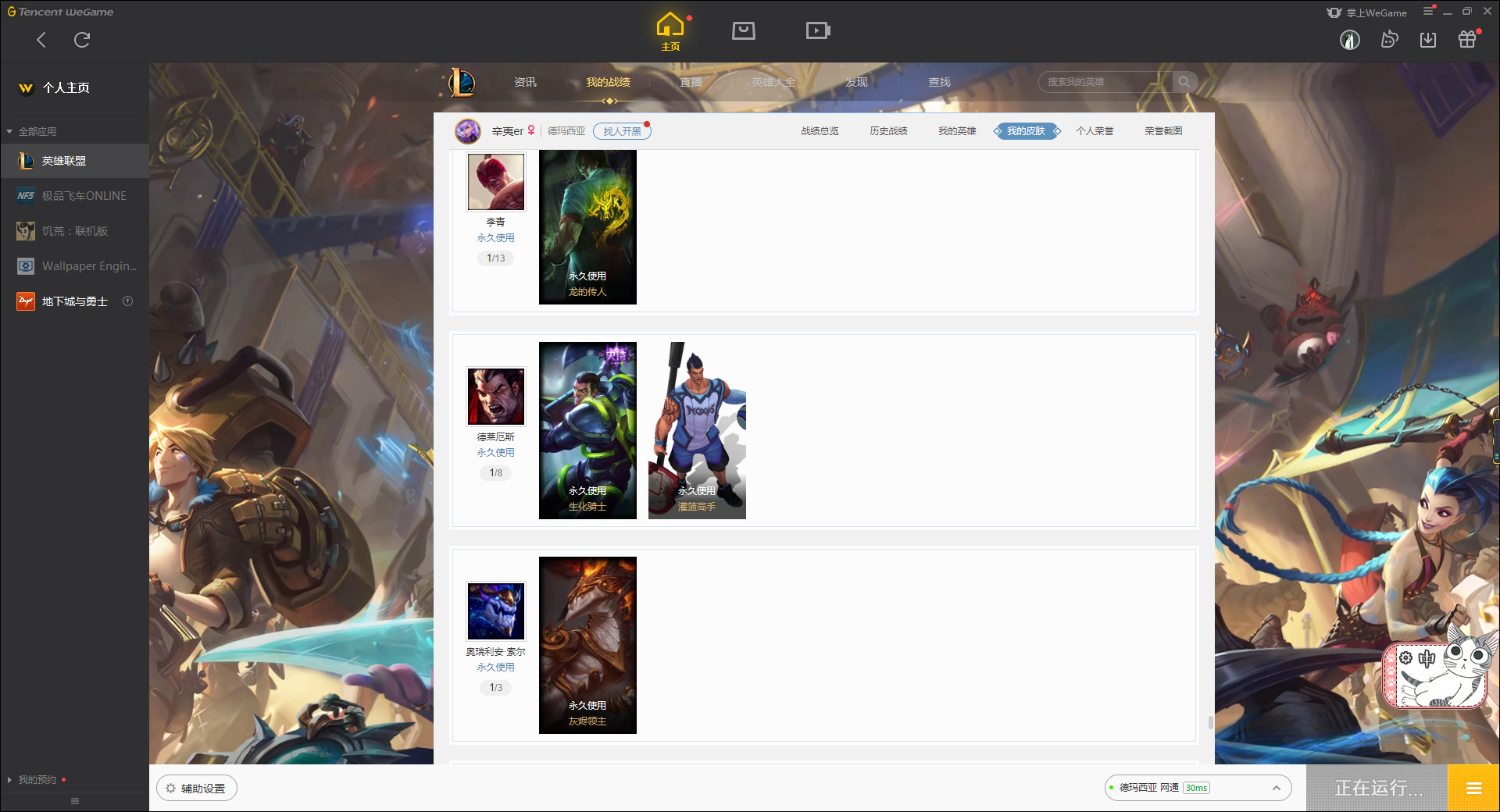Viewport: 1500px width, 812px height.
Task: Click the sidebar bottom handle lines icon
Action: [x=75, y=801]
